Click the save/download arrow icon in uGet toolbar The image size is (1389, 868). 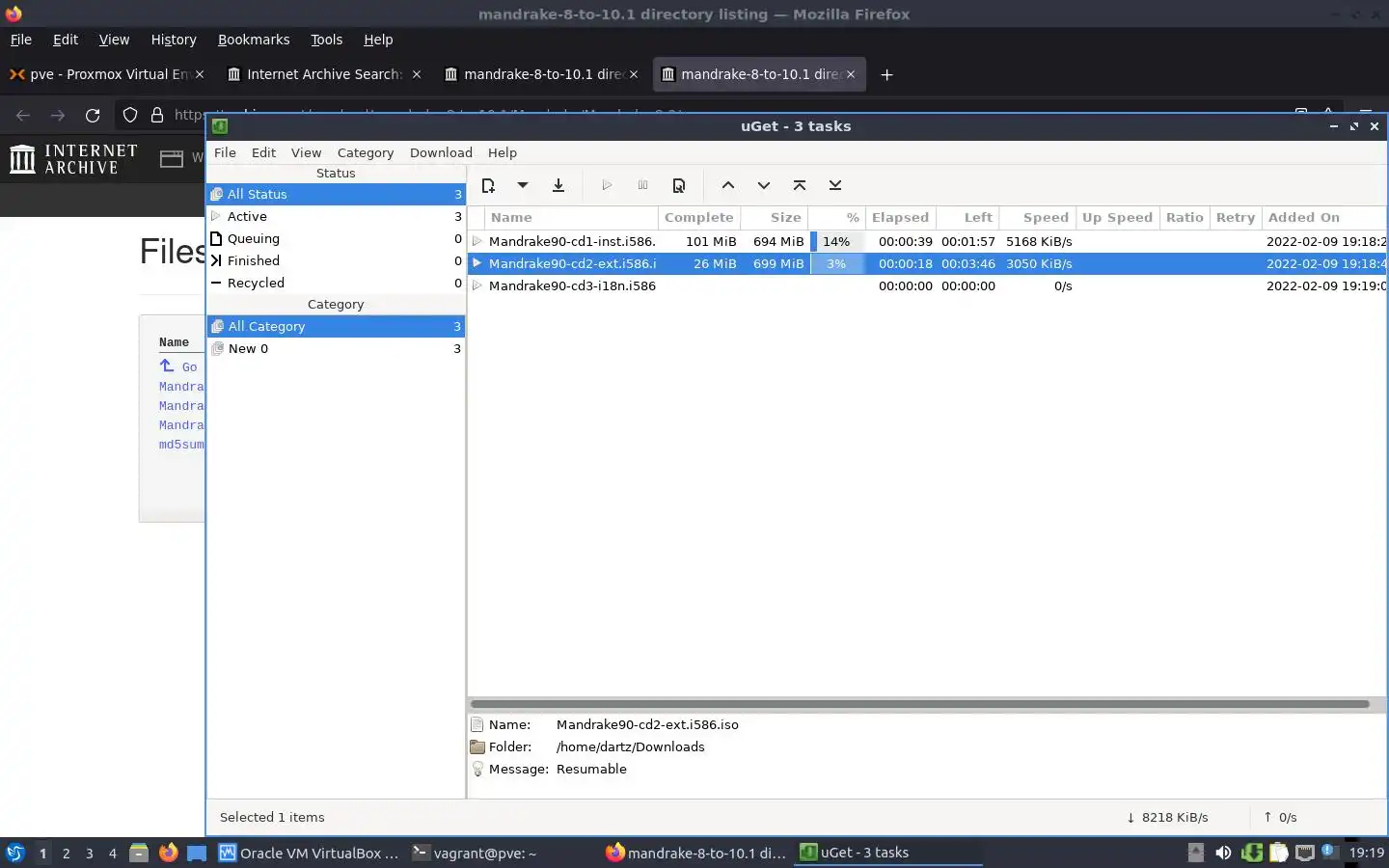pyautogui.click(x=558, y=185)
